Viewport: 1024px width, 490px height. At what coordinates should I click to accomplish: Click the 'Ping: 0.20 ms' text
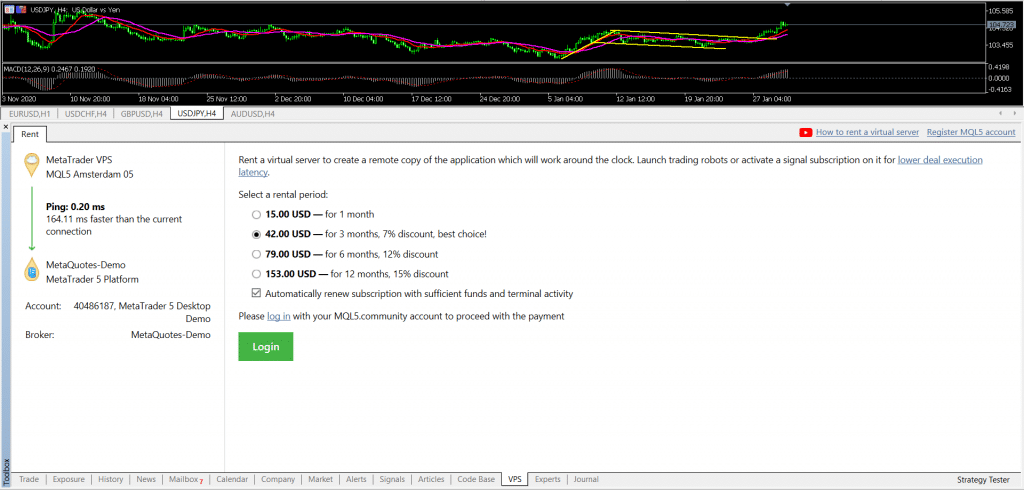76,207
